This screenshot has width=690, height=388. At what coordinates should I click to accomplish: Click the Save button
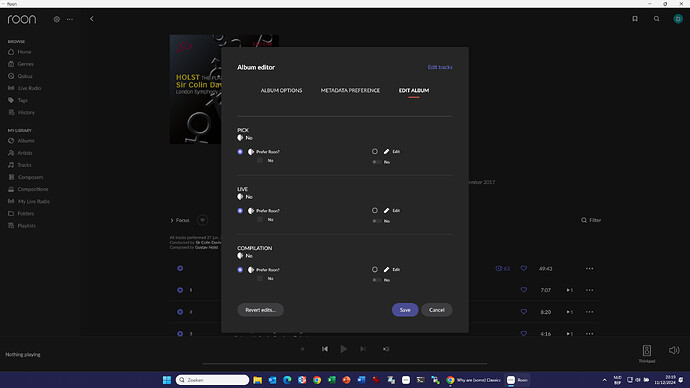405,310
